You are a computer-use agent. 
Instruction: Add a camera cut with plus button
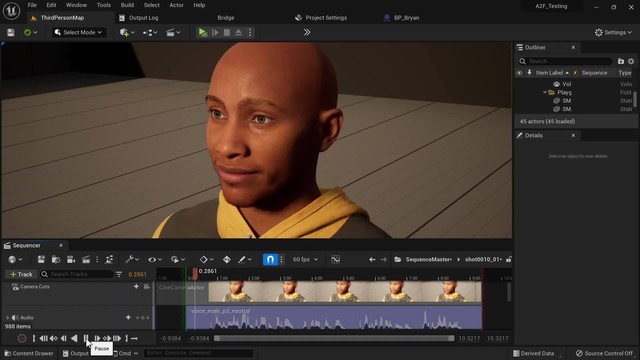136,287
